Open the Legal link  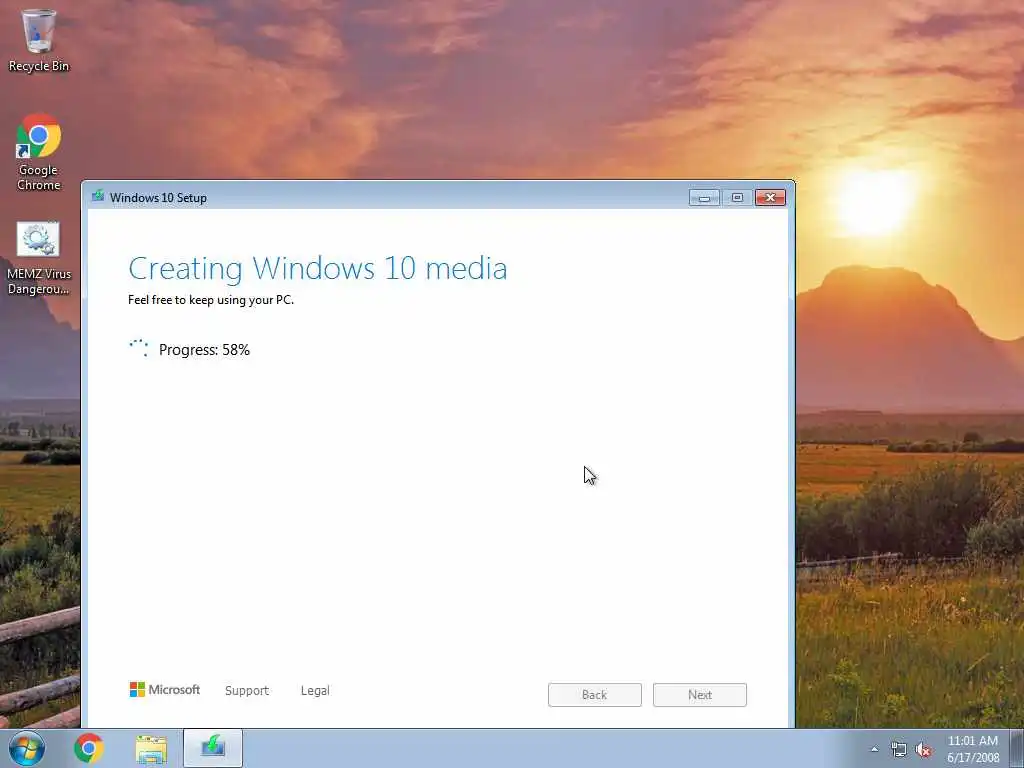click(315, 691)
